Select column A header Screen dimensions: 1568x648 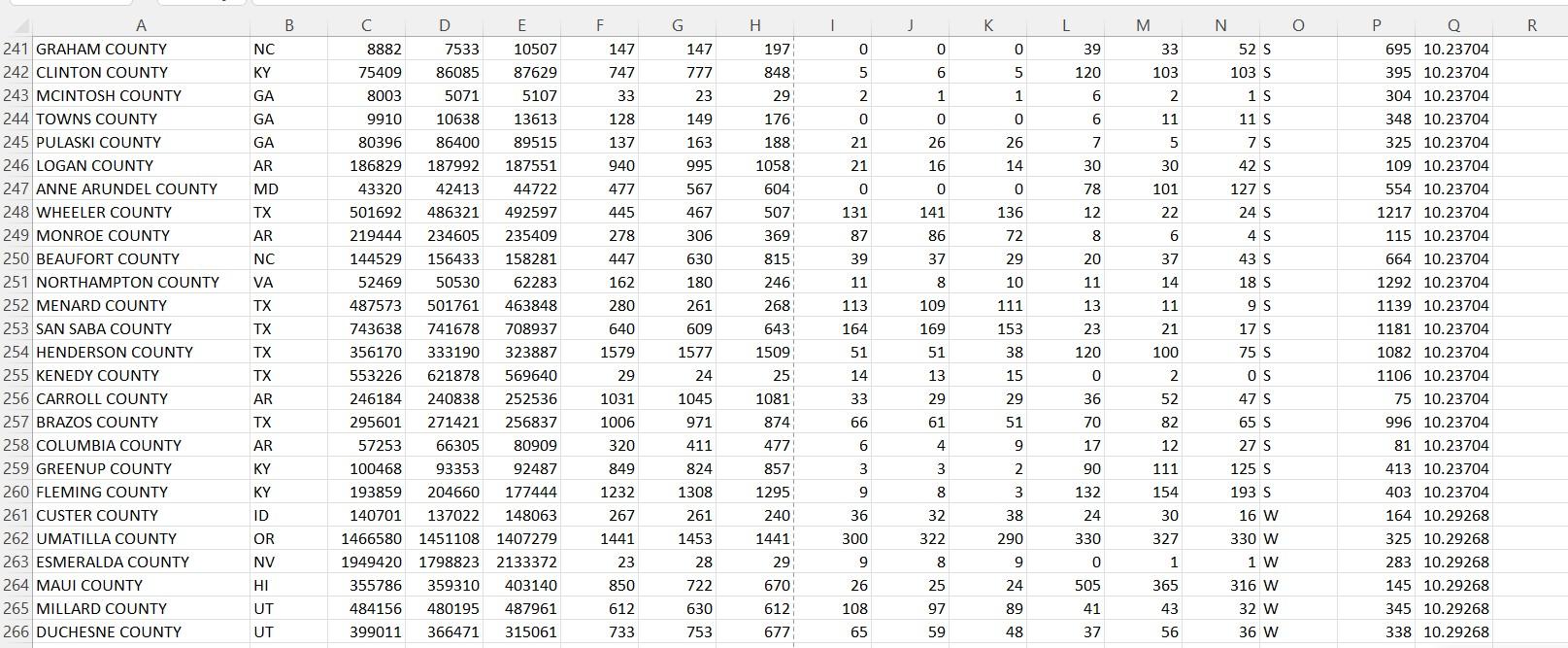[x=141, y=25]
